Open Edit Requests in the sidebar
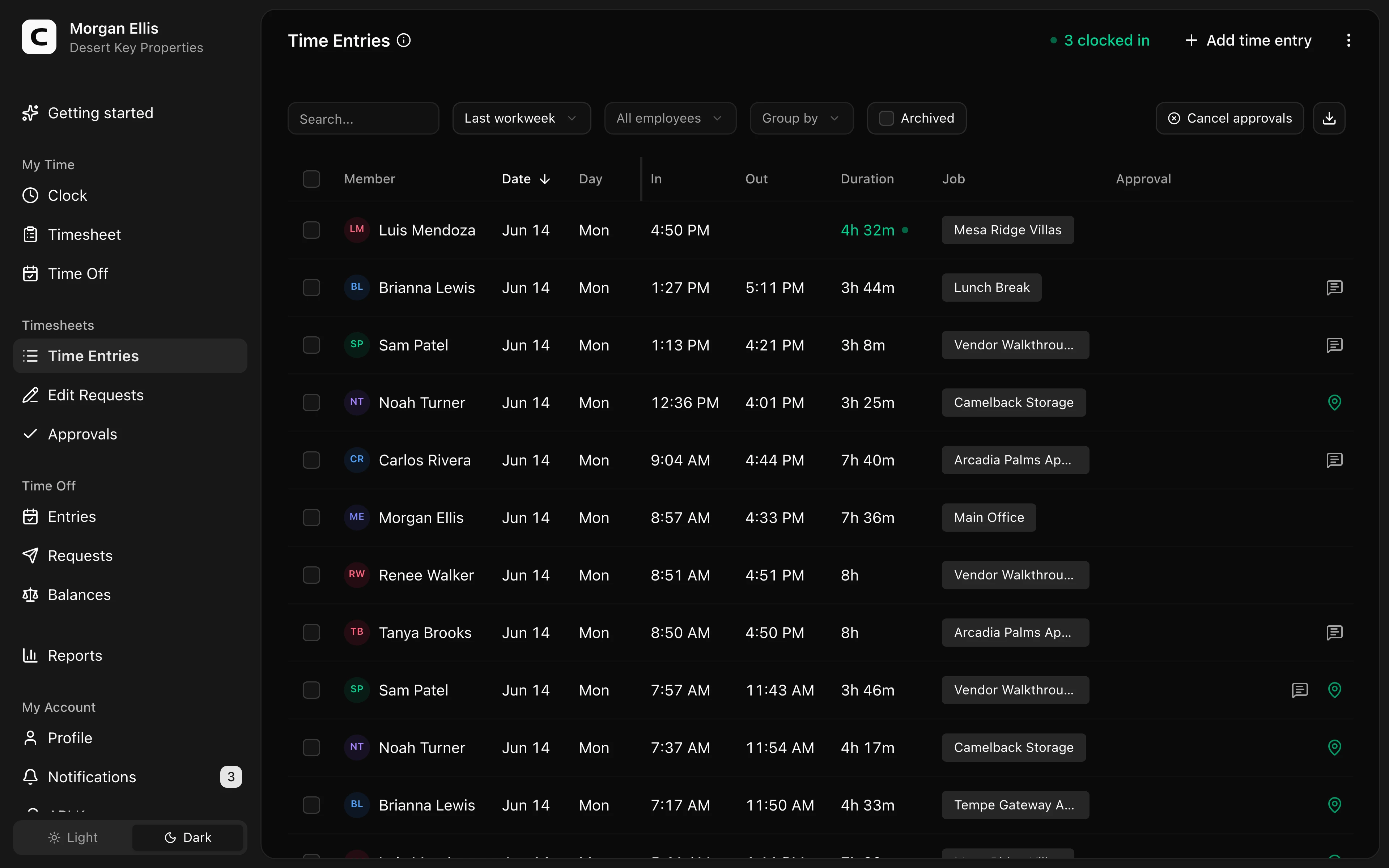 click(130, 395)
